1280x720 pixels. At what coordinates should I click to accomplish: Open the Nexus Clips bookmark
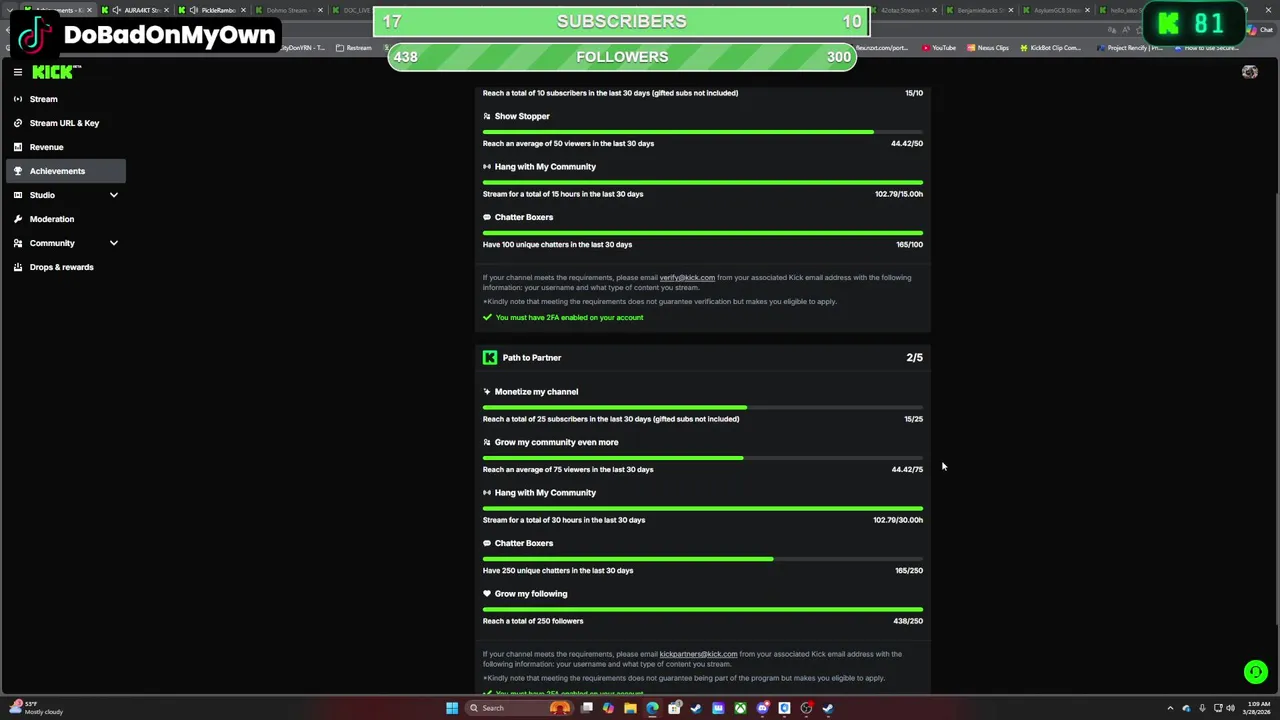(x=988, y=48)
